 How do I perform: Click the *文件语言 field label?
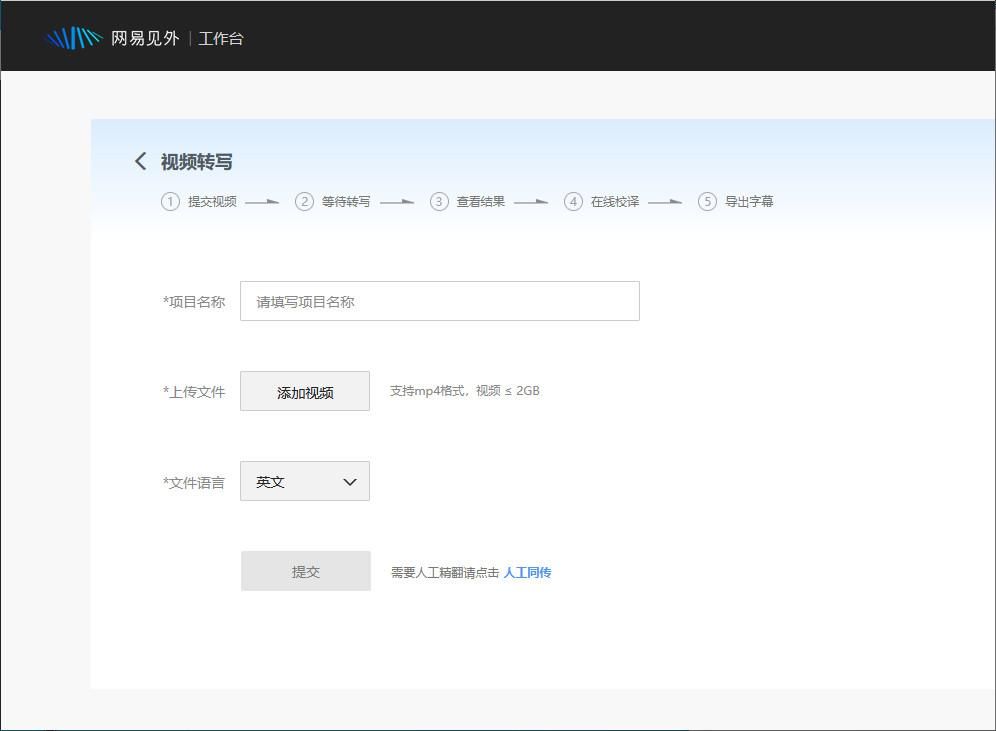[194, 483]
